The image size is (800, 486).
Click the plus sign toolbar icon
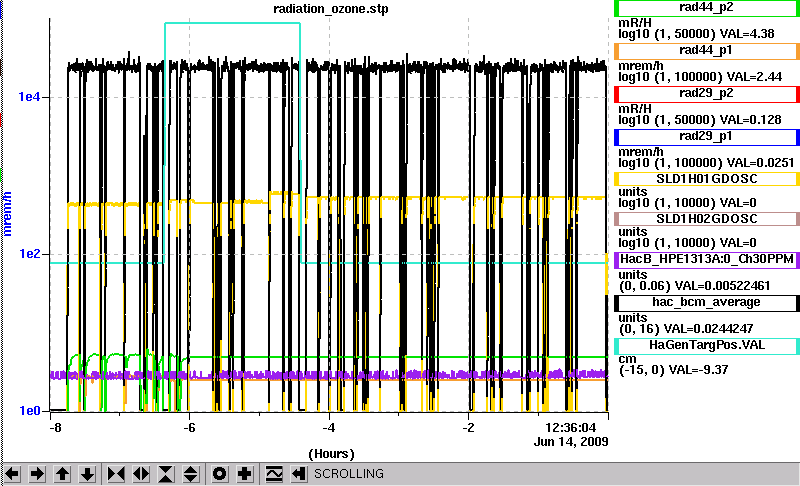point(244,474)
